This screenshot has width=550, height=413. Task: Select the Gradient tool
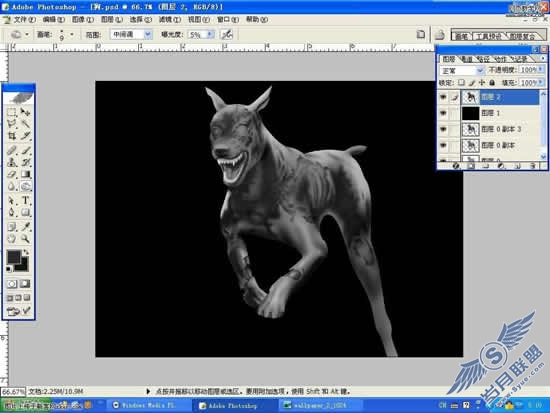coord(25,174)
